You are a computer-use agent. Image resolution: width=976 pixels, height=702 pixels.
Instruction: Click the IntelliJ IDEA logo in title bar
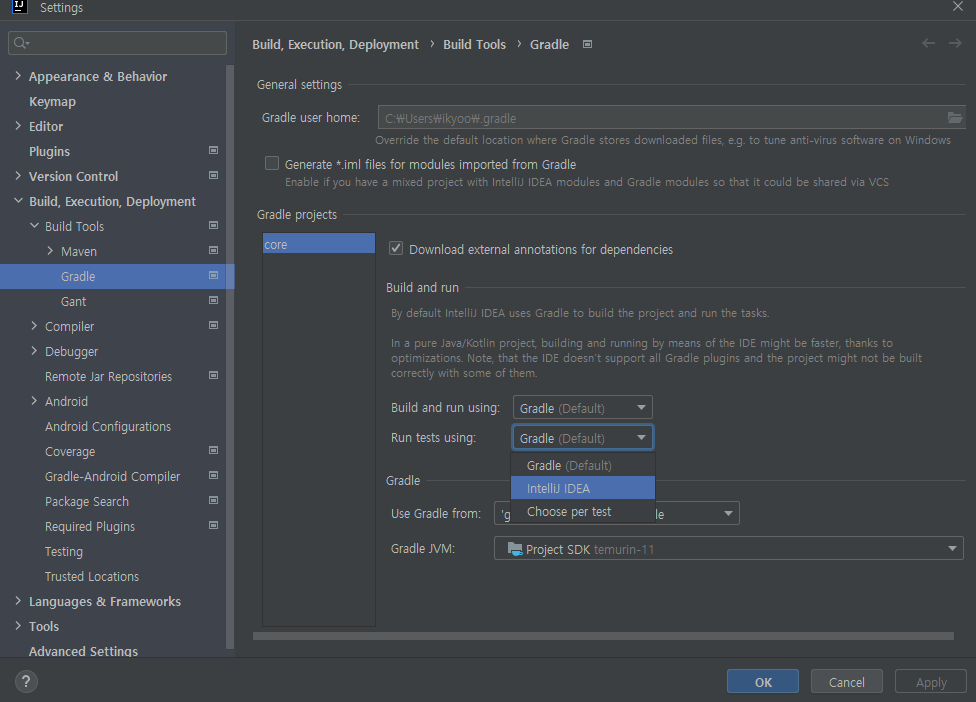click(x=19, y=6)
